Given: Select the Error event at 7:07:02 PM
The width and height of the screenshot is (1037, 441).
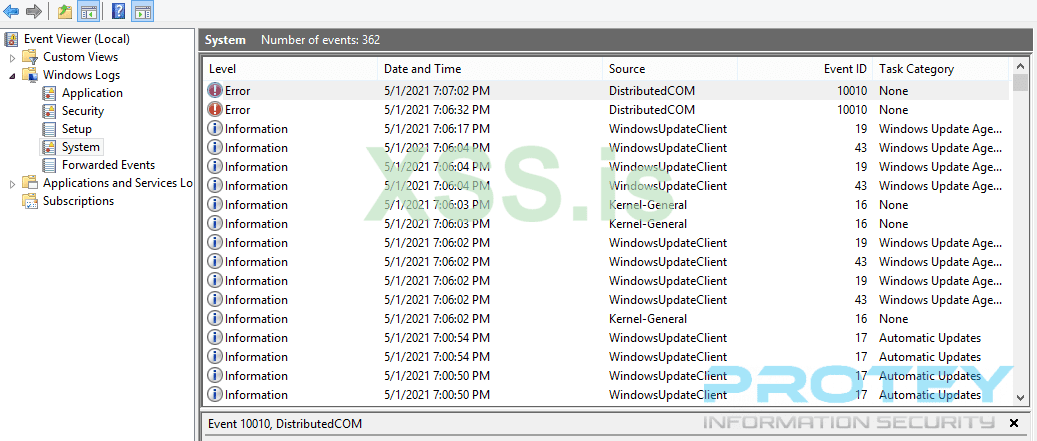Looking at the screenshot, I should point(606,91).
